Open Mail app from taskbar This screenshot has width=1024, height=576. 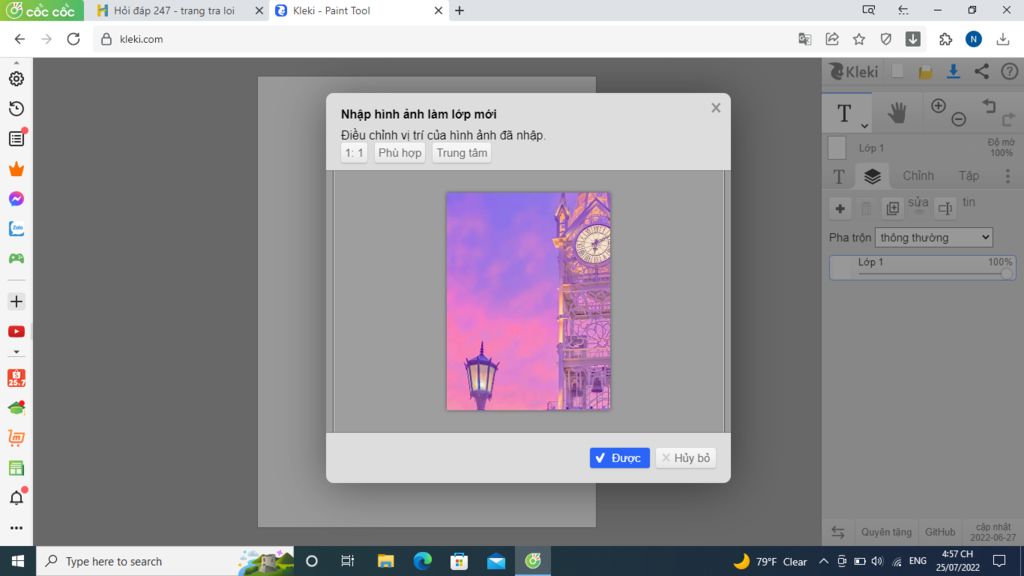coord(496,561)
